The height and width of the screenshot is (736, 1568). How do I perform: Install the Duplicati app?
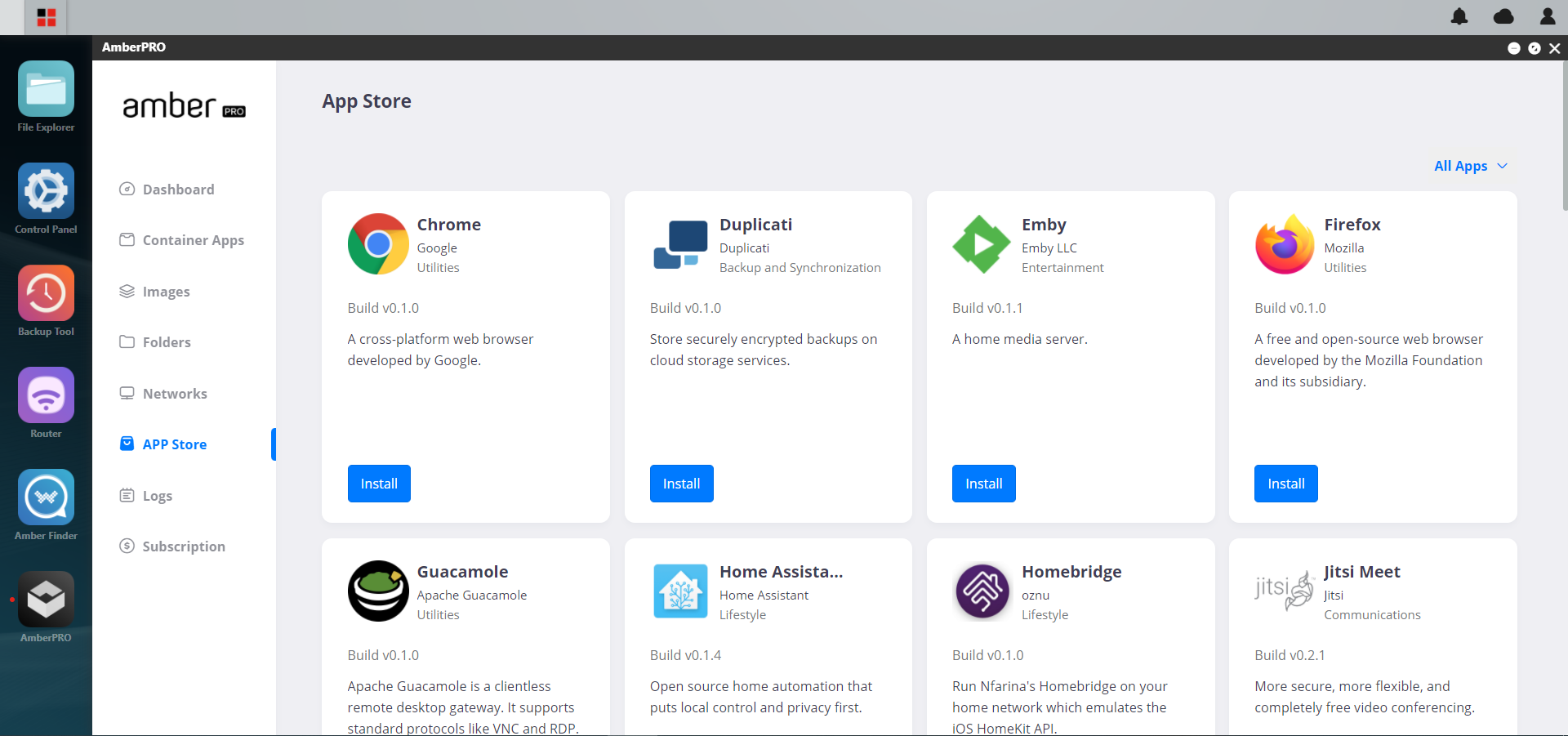coord(682,484)
